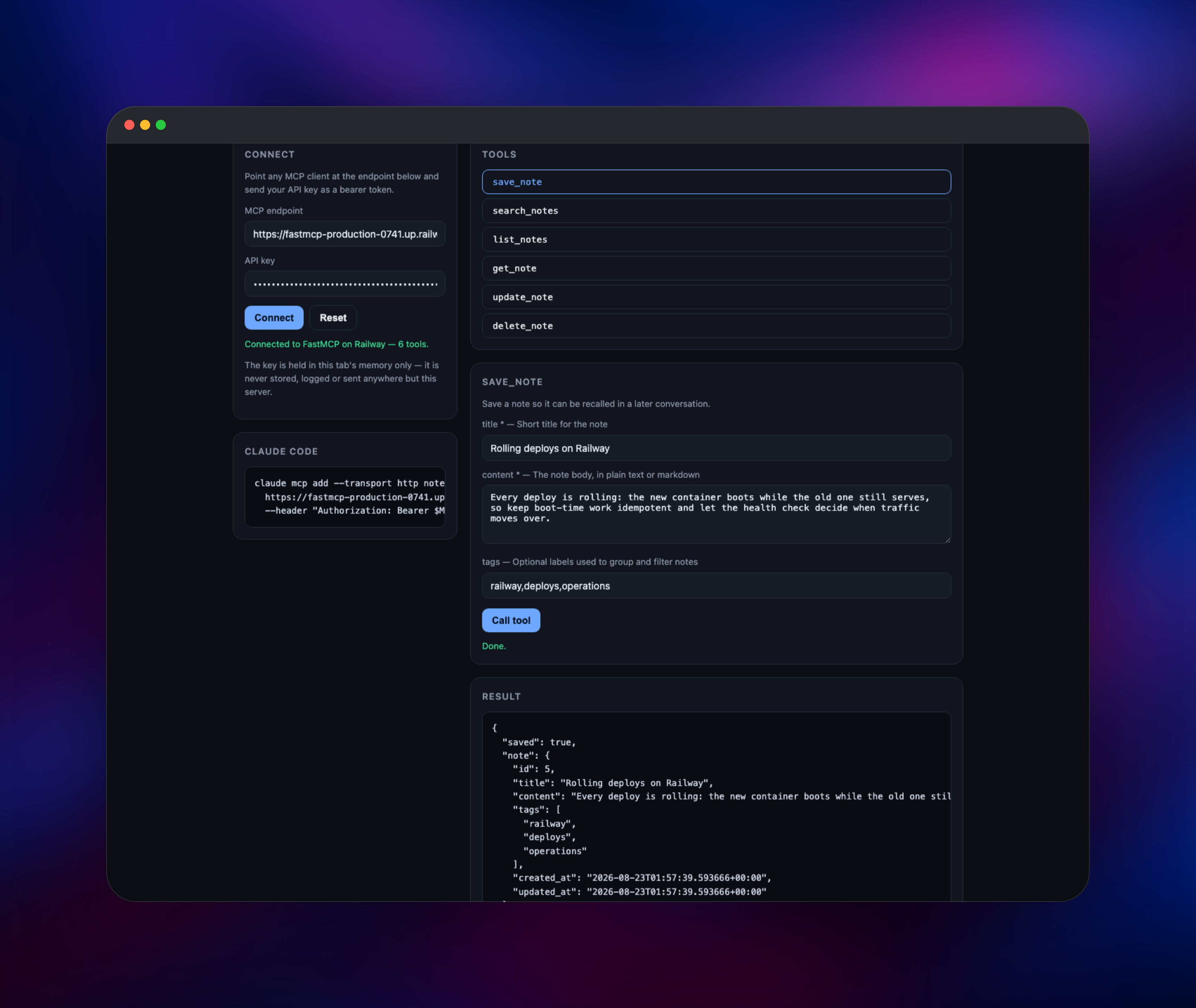This screenshot has height=1008, width=1196.
Task: Click the '"saved": true,' line
Action: (539, 742)
